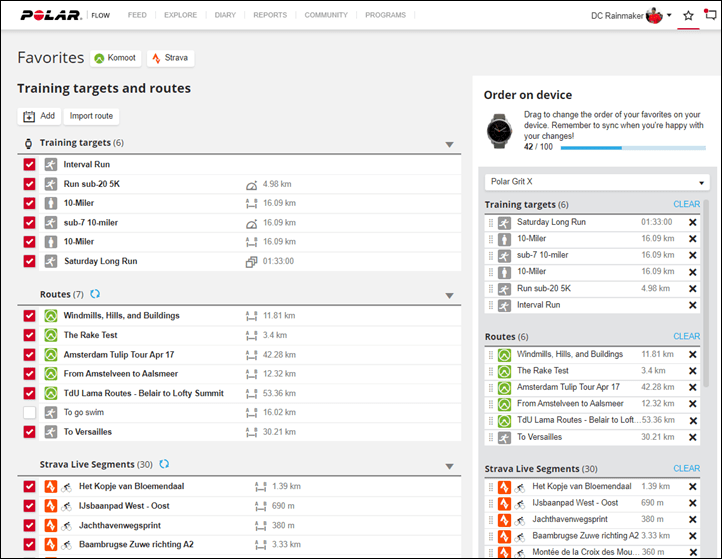Remove Interval Run from device list

coord(692,305)
